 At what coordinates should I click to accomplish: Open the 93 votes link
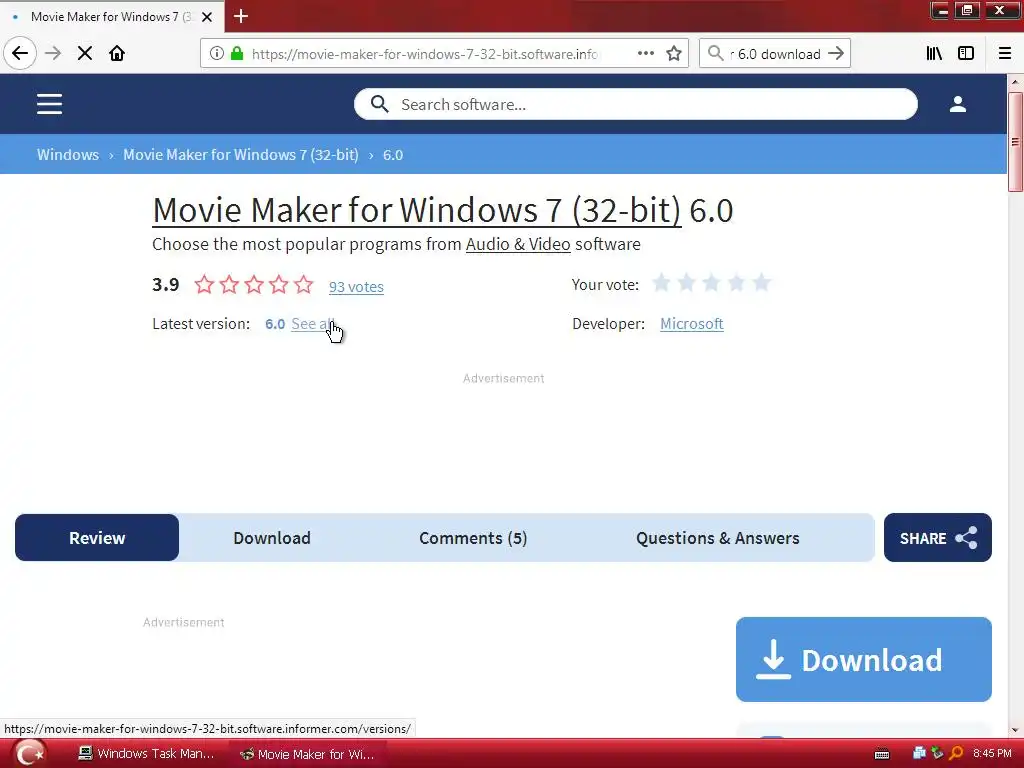coord(356,287)
